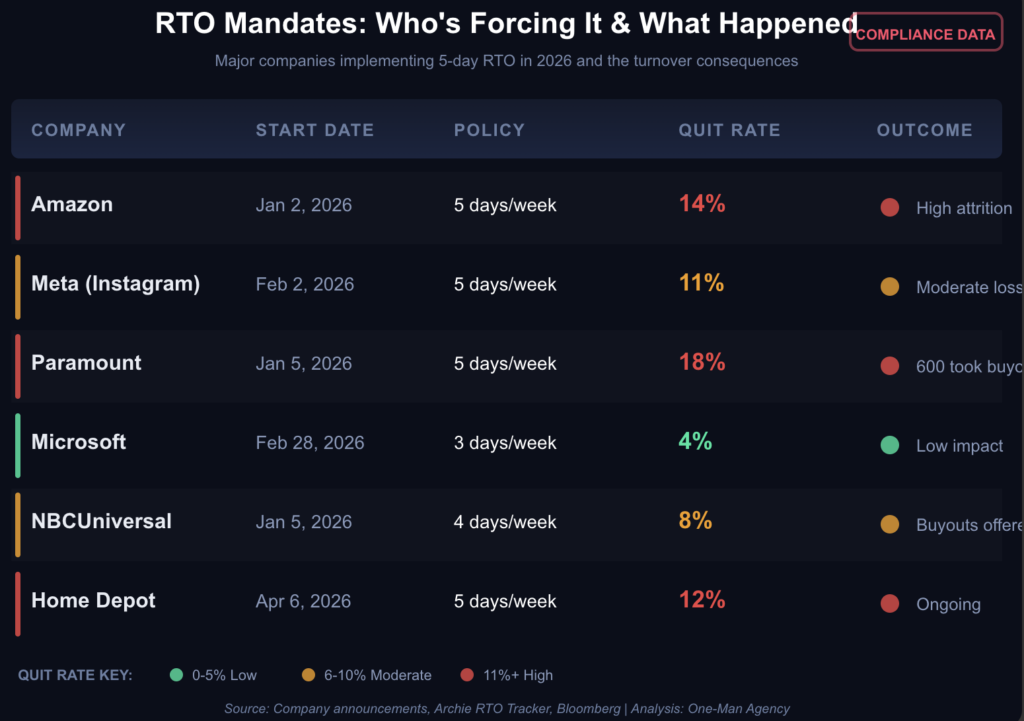This screenshot has height=721, width=1024.
Task: Select the Policy column header
Action: pyautogui.click(x=489, y=130)
